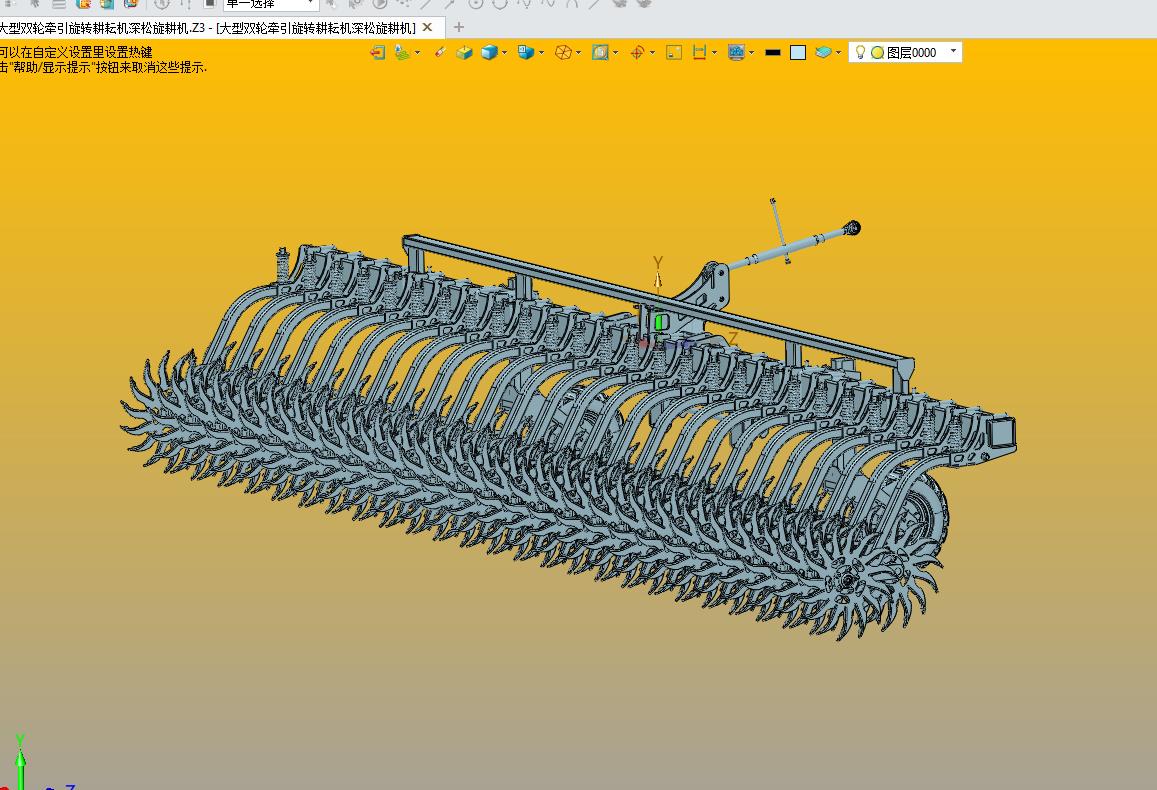Add a new tab with the plus button
This screenshot has height=790, width=1157.
click(x=458, y=27)
